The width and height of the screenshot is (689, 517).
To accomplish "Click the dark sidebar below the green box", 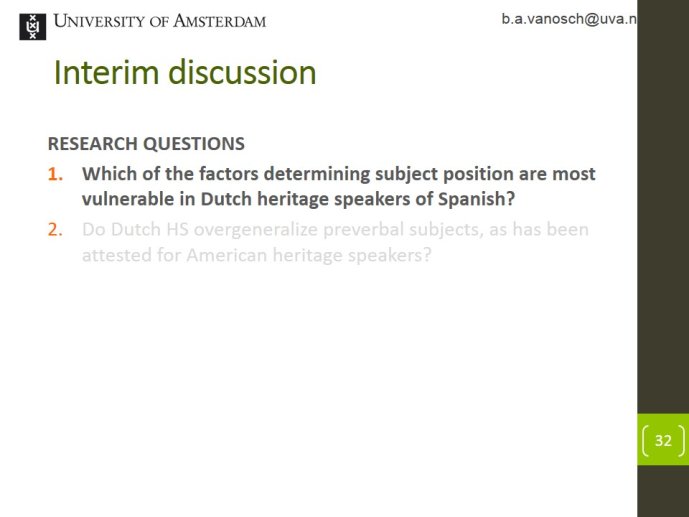I will [x=663, y=491].
